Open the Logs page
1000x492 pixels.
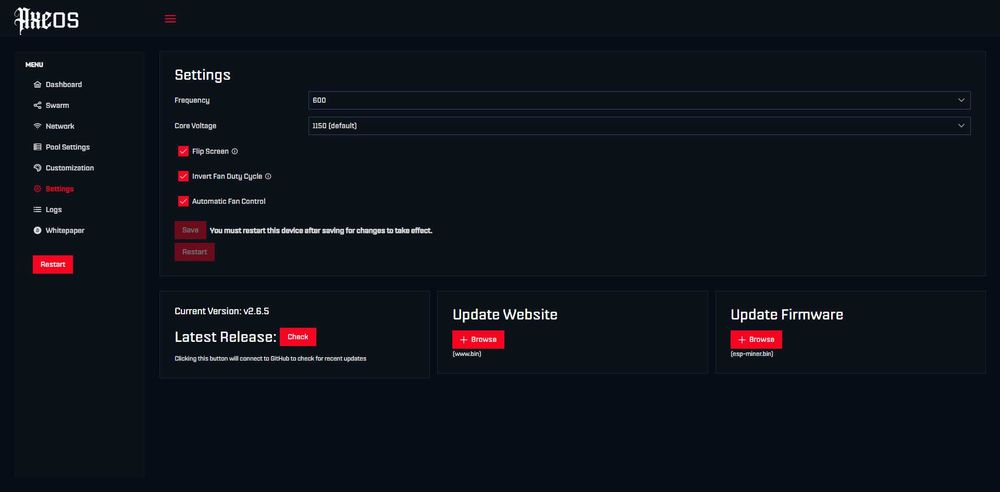coord(54,209)
